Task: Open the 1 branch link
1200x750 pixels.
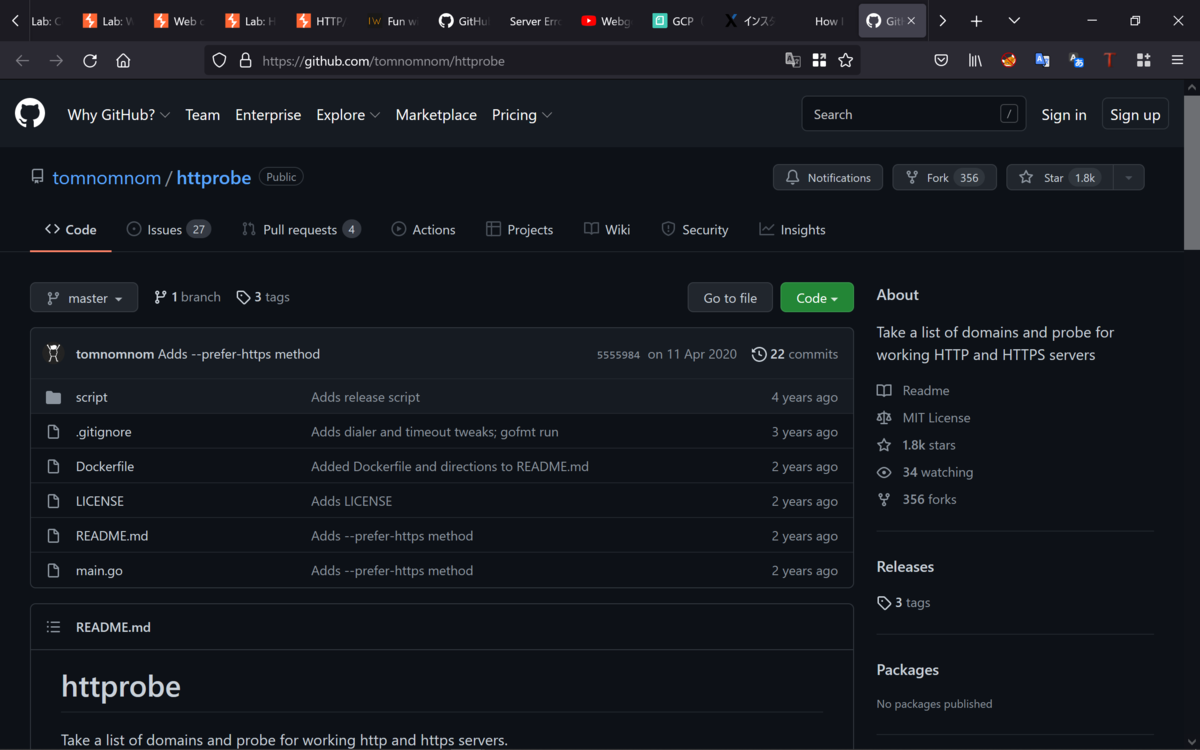Action: point(187,297)
